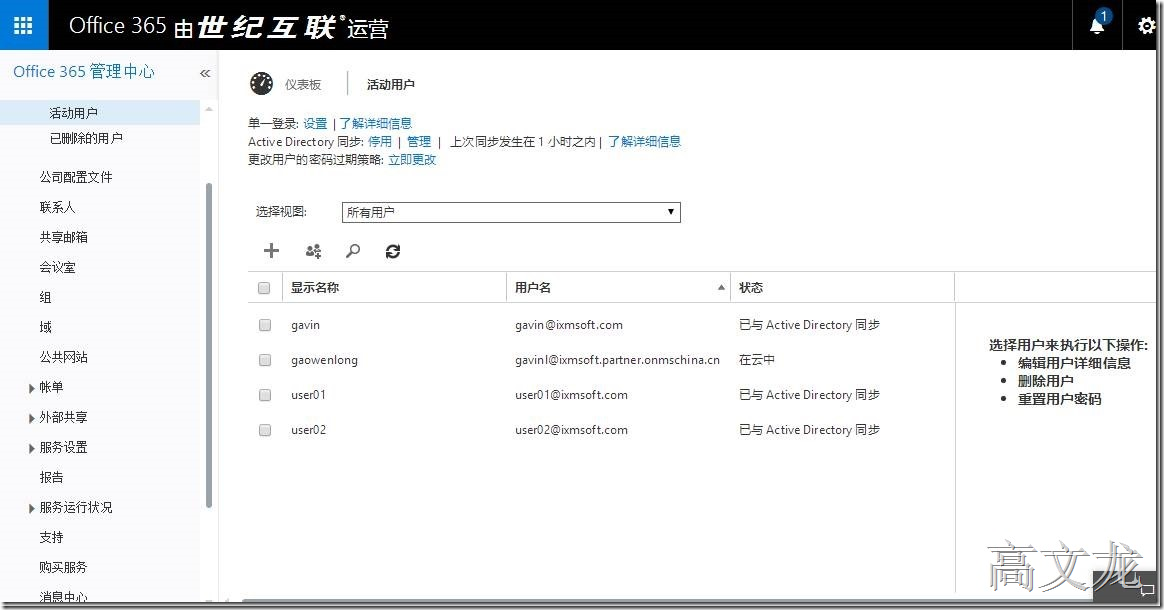This screenshot has width=1164, height=610.
Task: Open user user02 display name
Action: tap(308, 430)
